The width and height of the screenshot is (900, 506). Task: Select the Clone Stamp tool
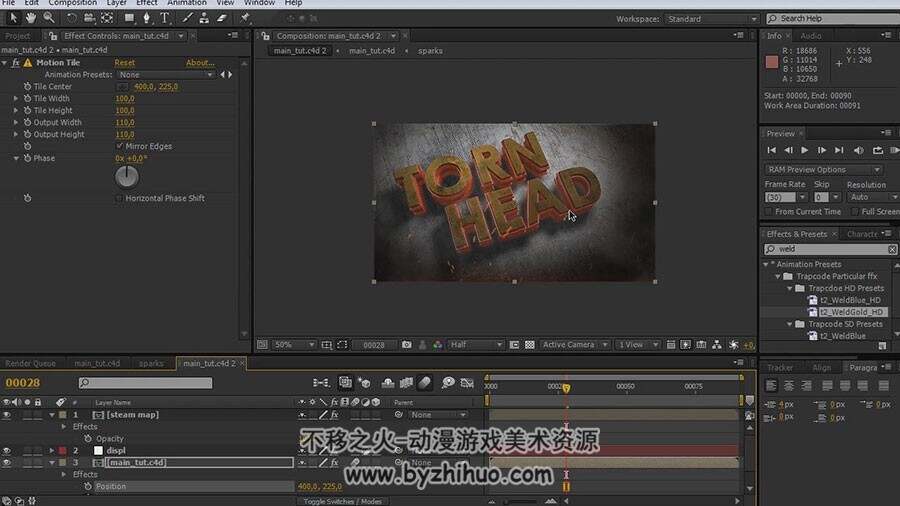(204, 18)
